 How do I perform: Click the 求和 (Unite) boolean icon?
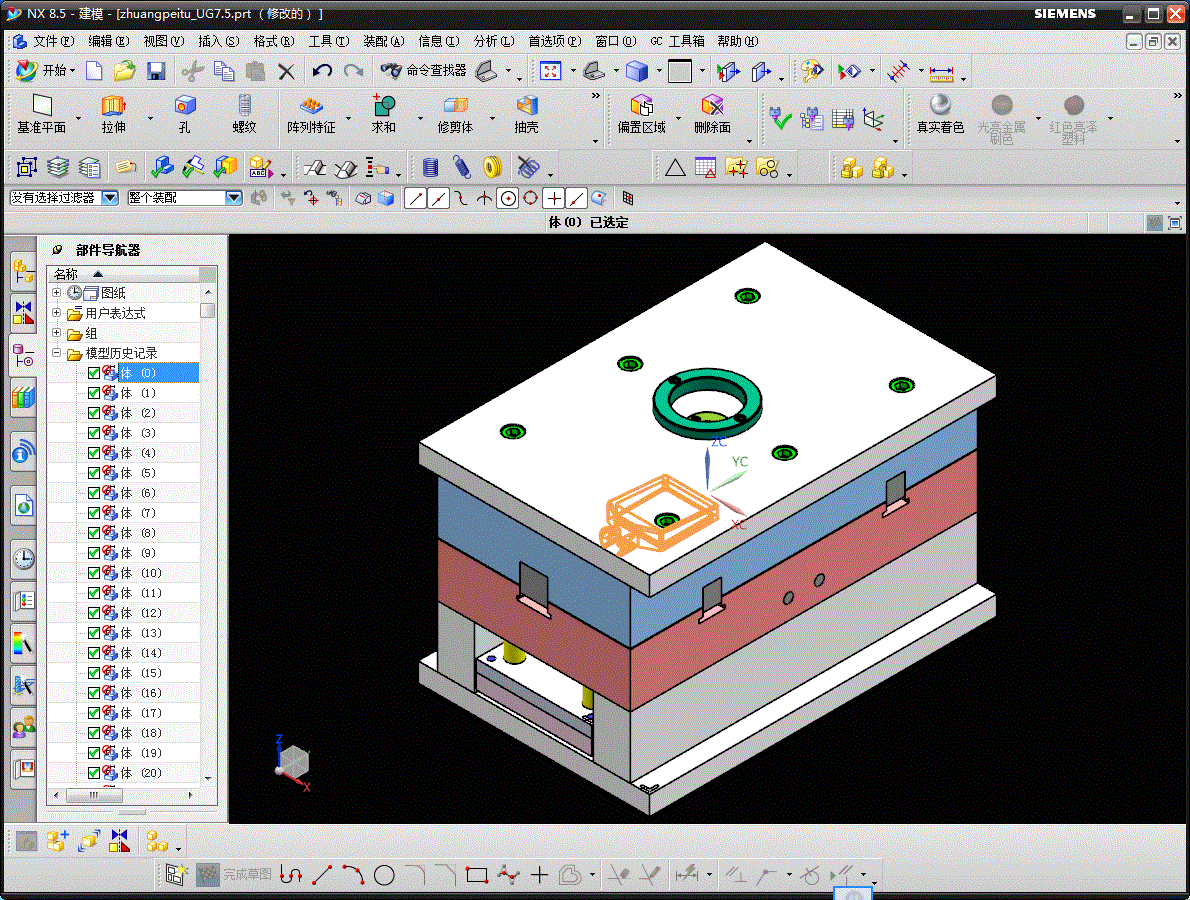[383, 105]
